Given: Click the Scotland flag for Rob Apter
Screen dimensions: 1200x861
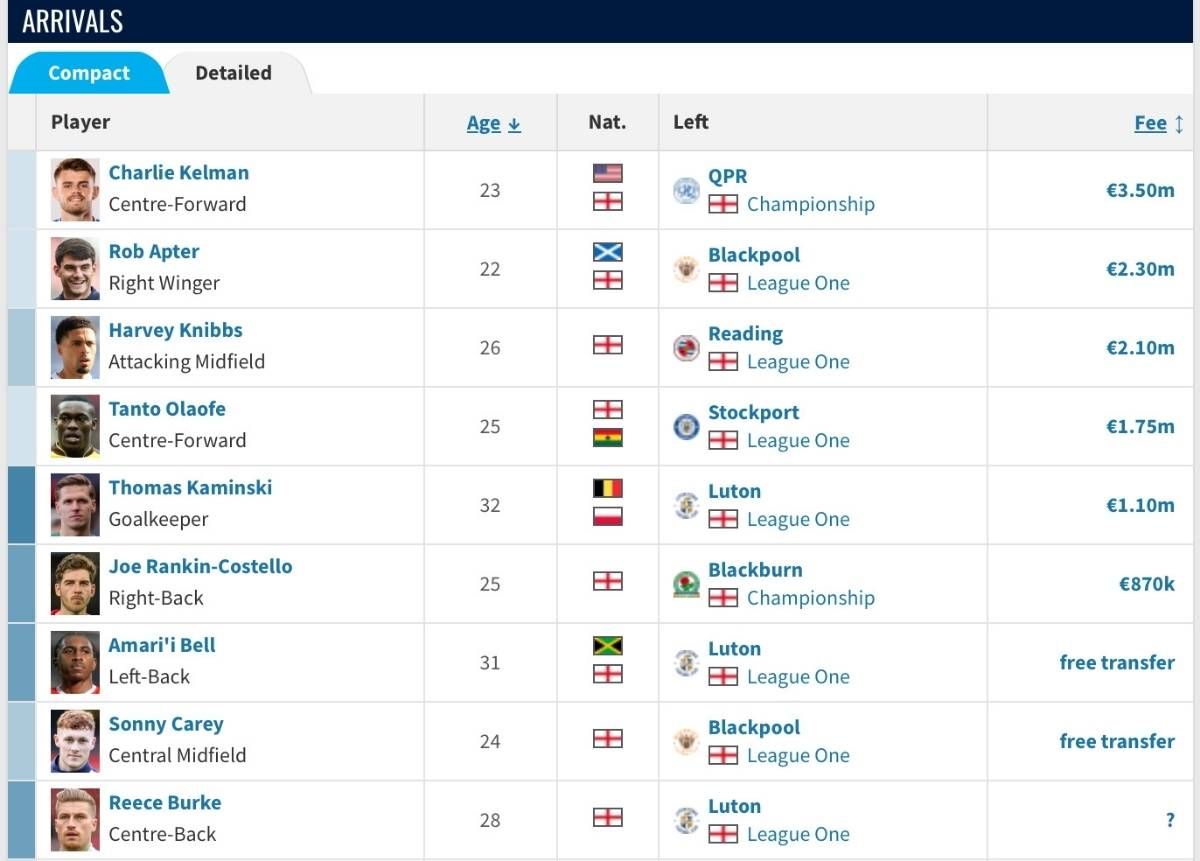Looking at the screenshot, I should pos(607,252).
